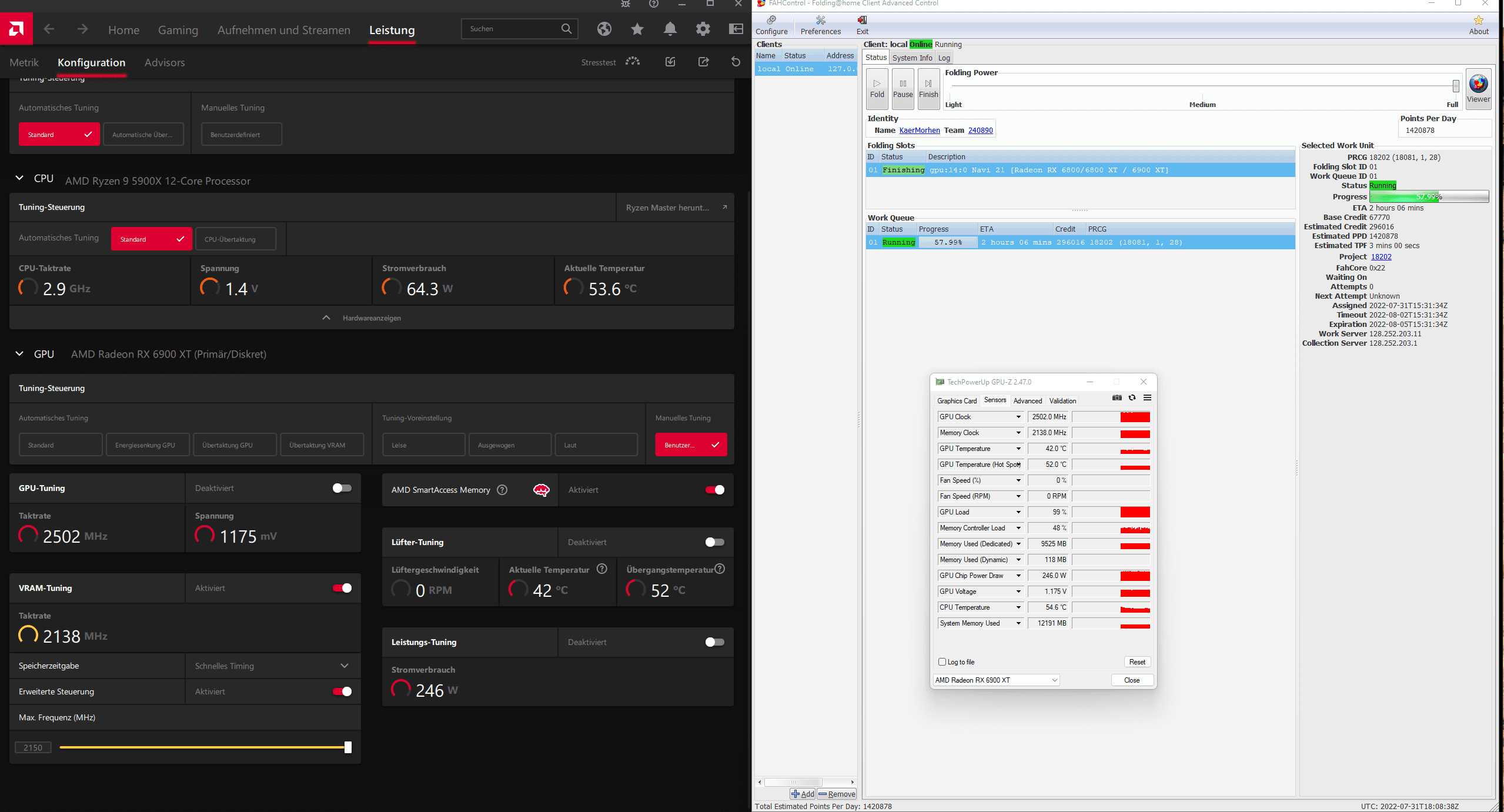Enable the Lüfter-Tuning toggle
This screenshot has width=1504, height=812.
[x=714, y=542]
